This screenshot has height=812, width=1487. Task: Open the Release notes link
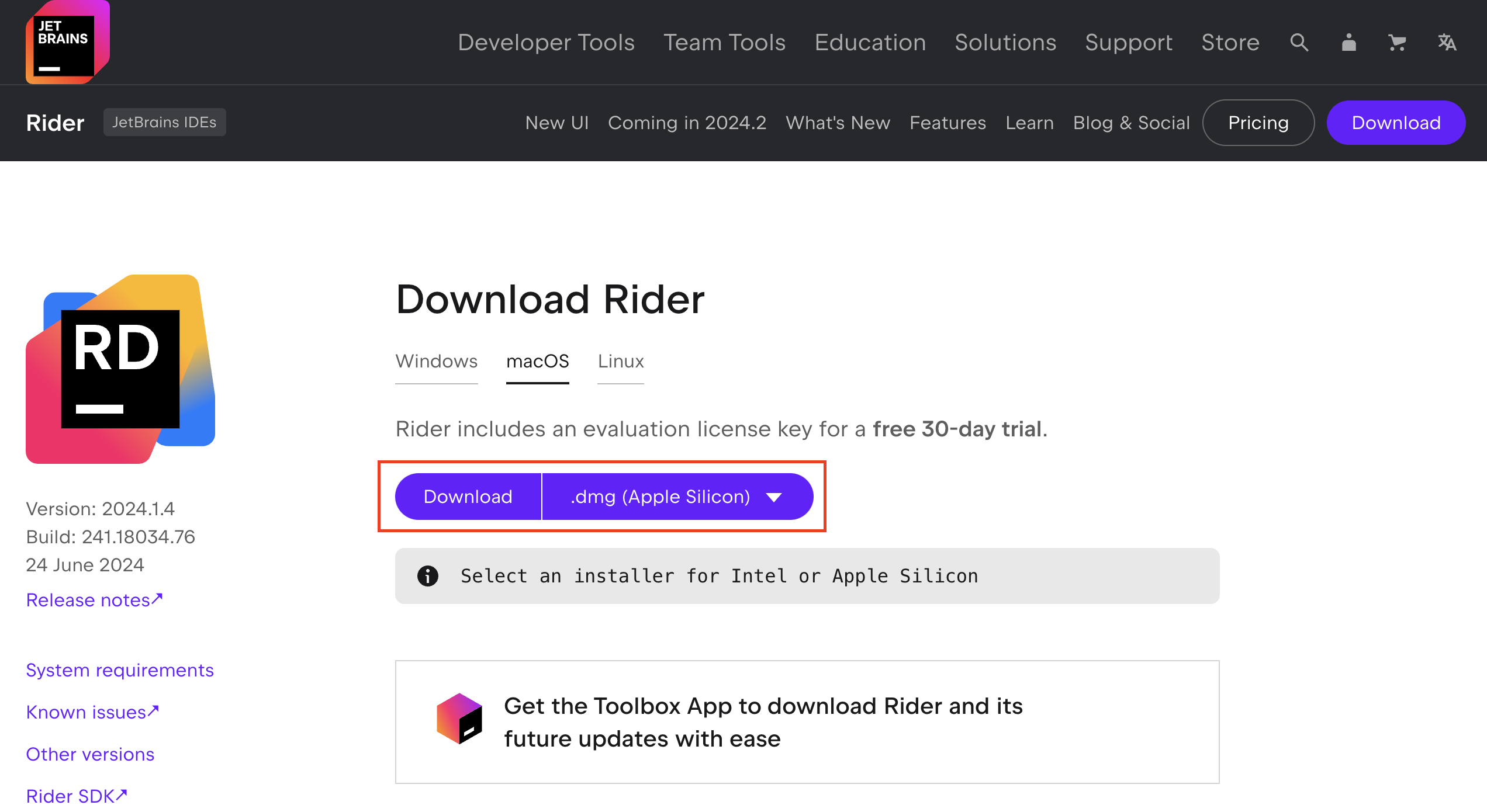pyautogui.click(x=94, y=600)
